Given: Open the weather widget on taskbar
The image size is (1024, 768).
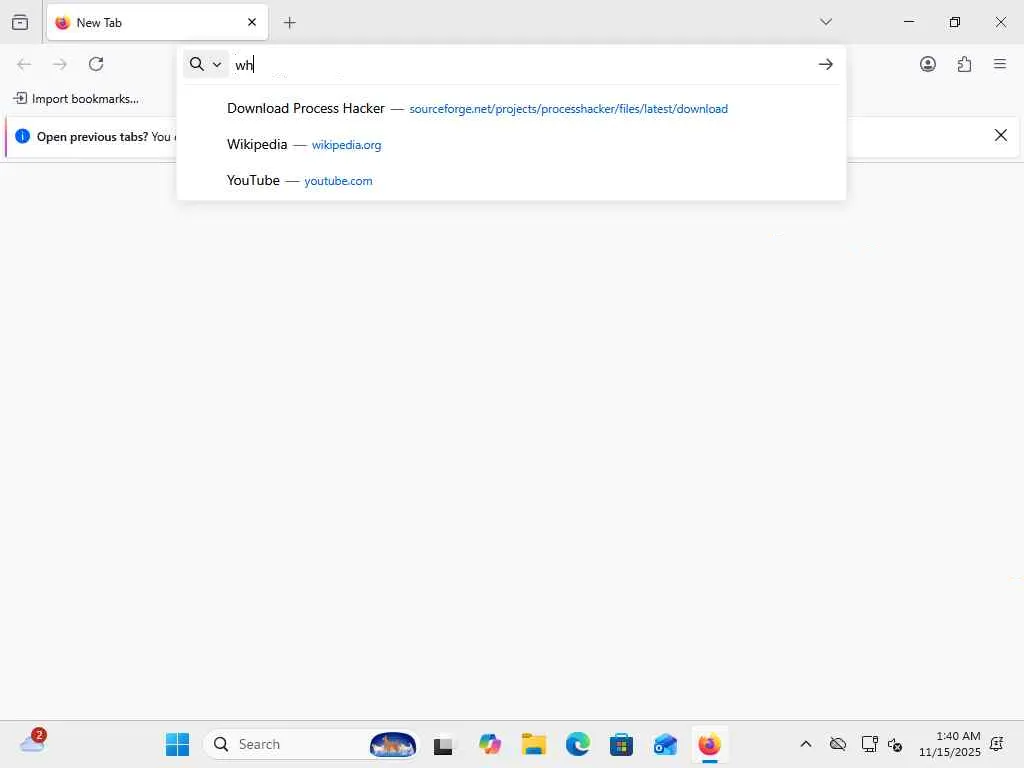Looking at the screenshot, I should (x=33, y=743).
